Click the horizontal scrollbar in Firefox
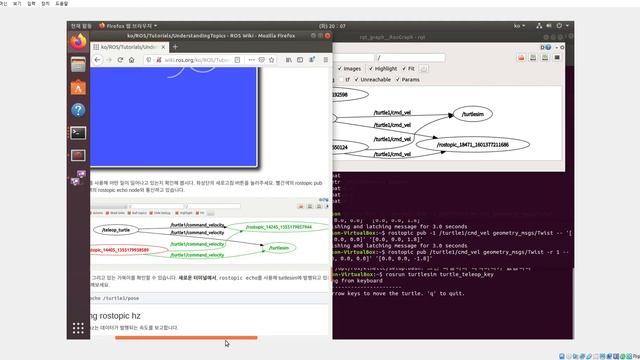 186,338
